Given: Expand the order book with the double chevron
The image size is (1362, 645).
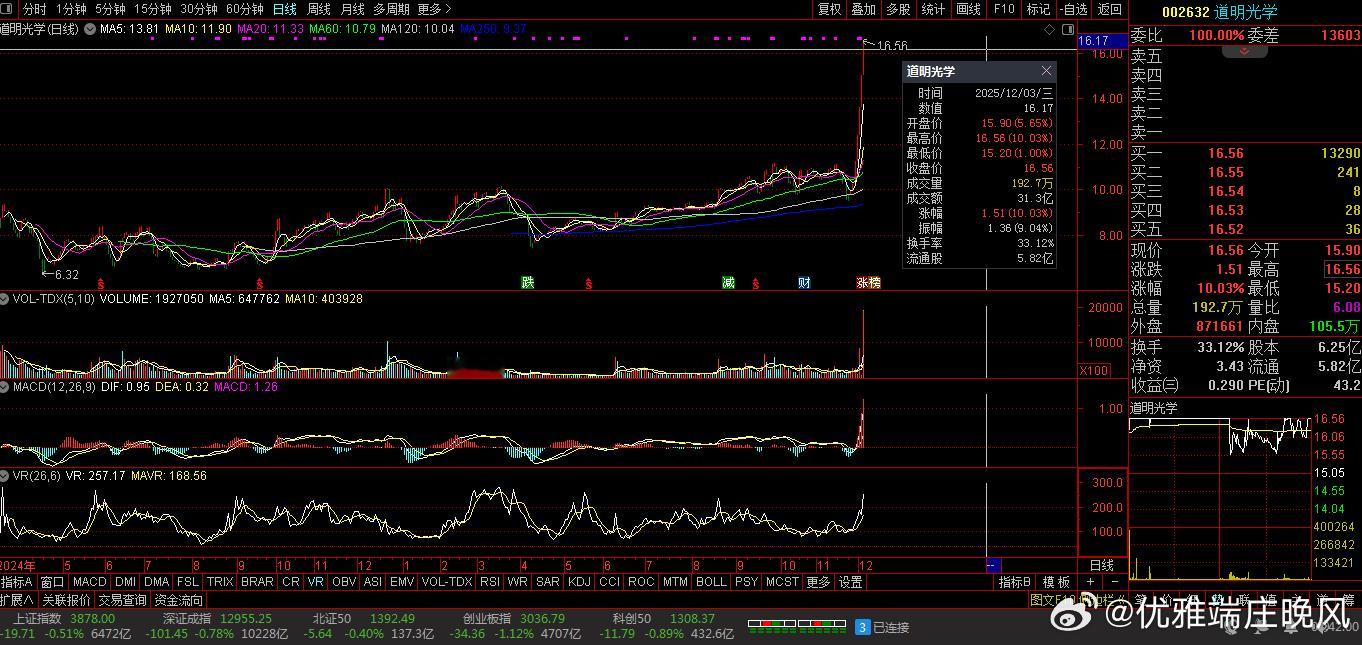Looking at the screenshot, I should [x=1244, y=51].
